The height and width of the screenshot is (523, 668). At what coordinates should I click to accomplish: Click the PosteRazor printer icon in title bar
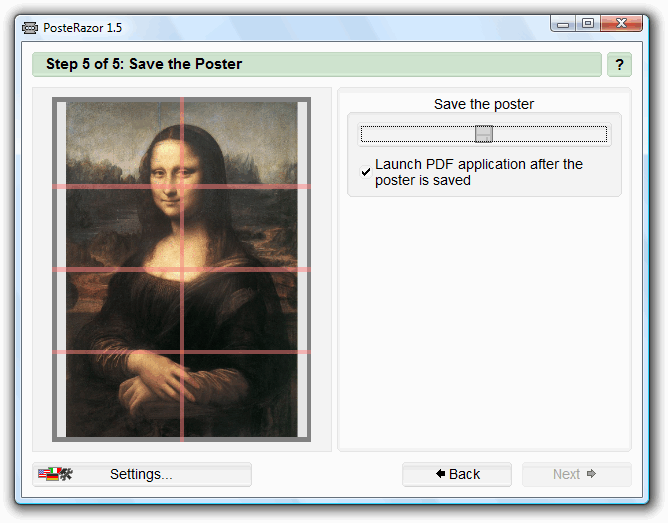coord(30,27)
